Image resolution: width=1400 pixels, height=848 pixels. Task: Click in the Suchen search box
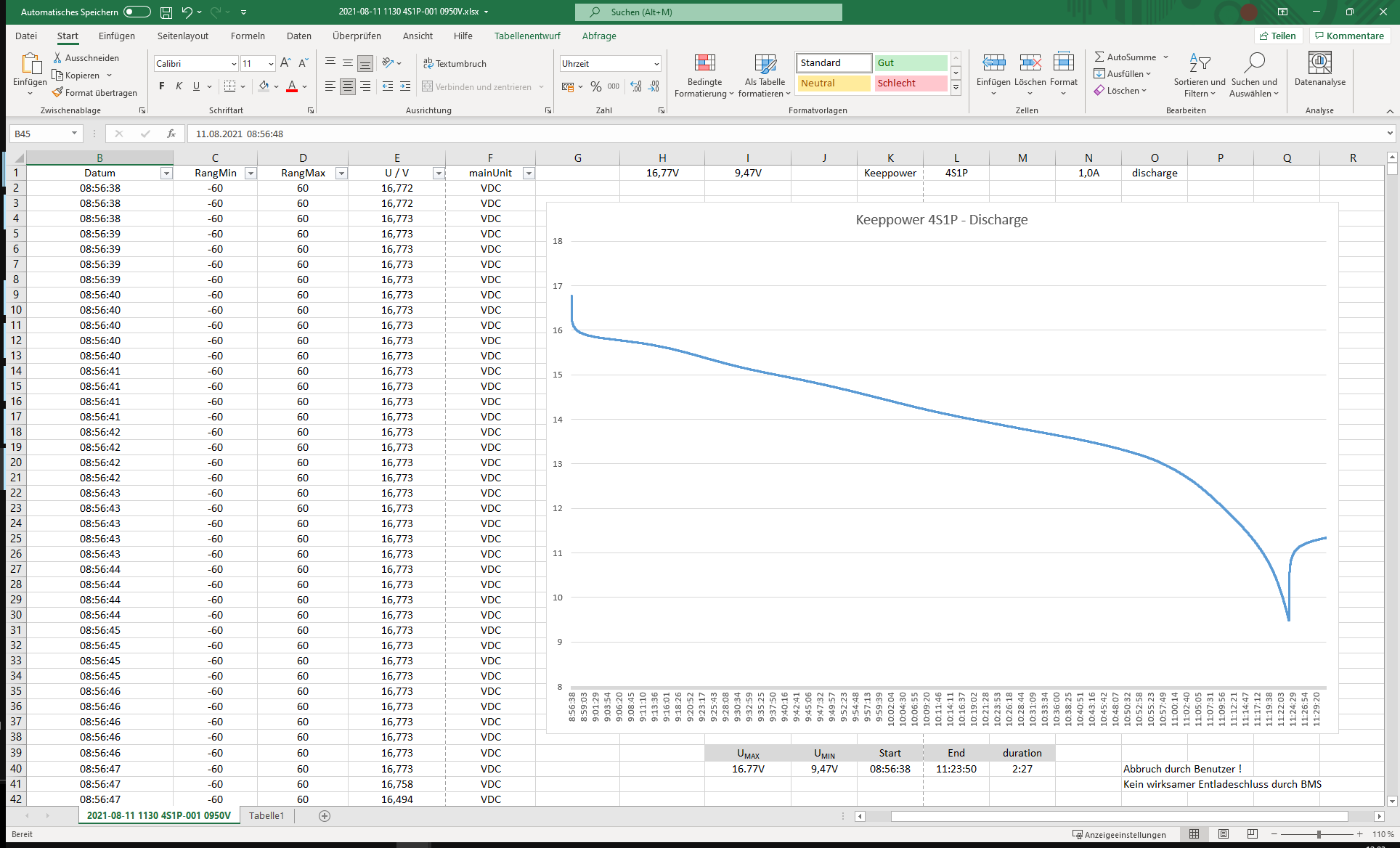[709, 12]
